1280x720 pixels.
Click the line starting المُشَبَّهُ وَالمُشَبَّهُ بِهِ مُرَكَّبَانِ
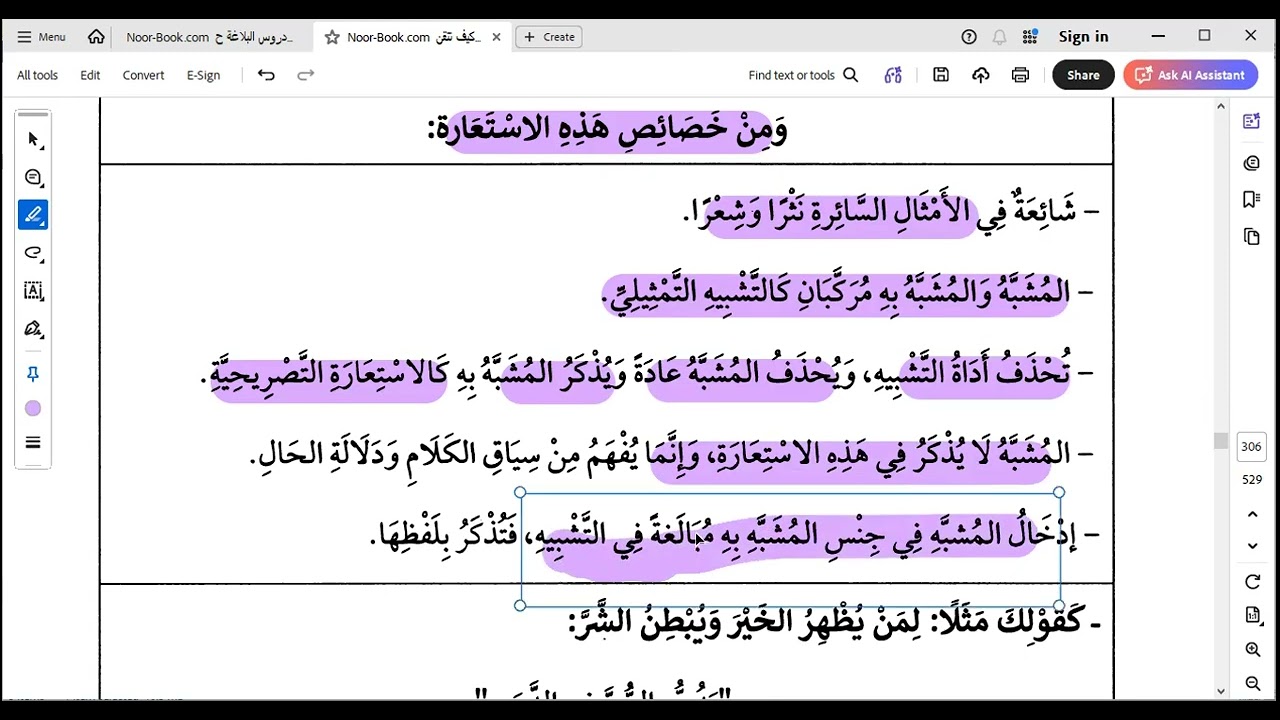(846, 292)
